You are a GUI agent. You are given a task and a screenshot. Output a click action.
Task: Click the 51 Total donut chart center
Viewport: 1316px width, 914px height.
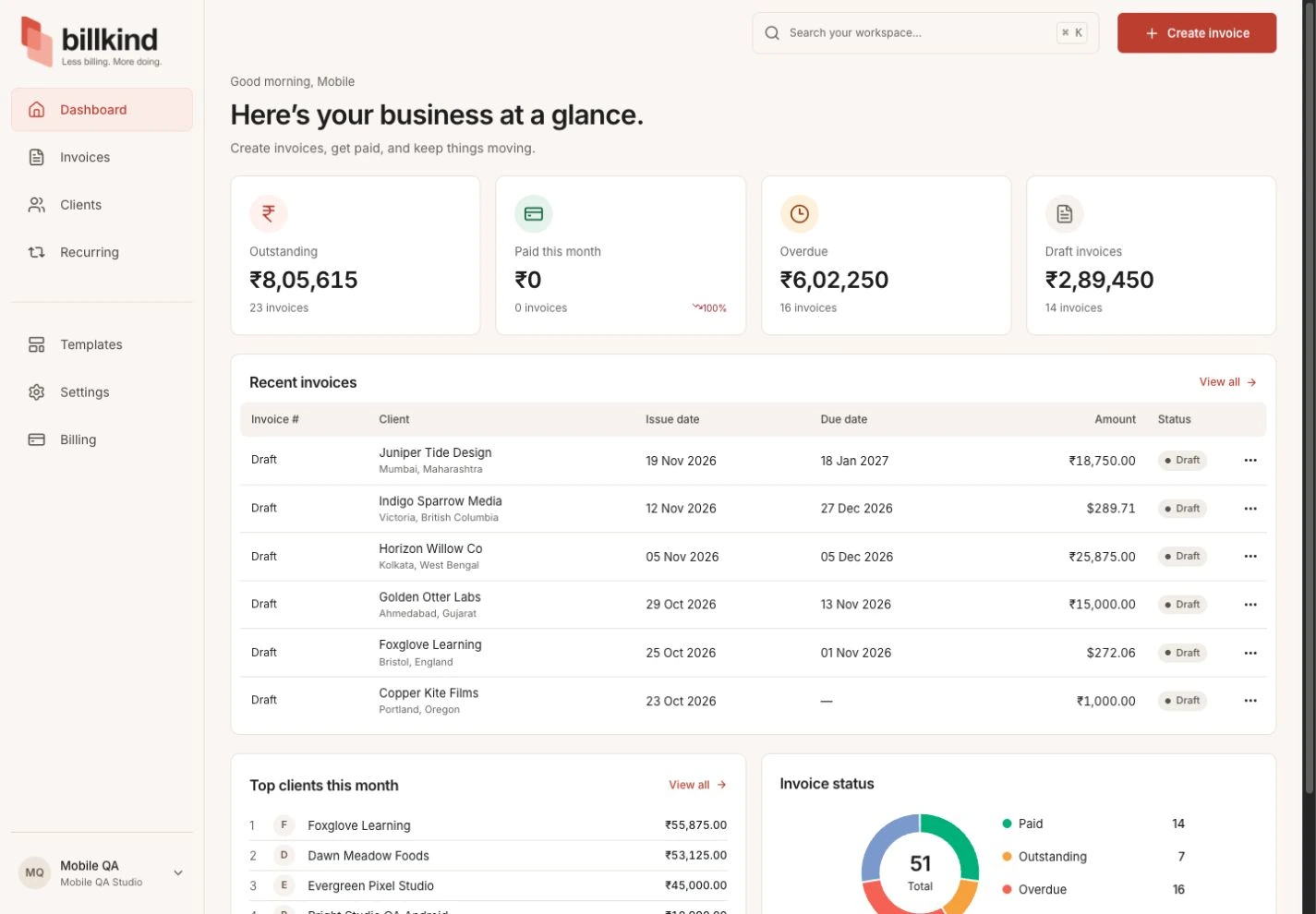(920, 872)
